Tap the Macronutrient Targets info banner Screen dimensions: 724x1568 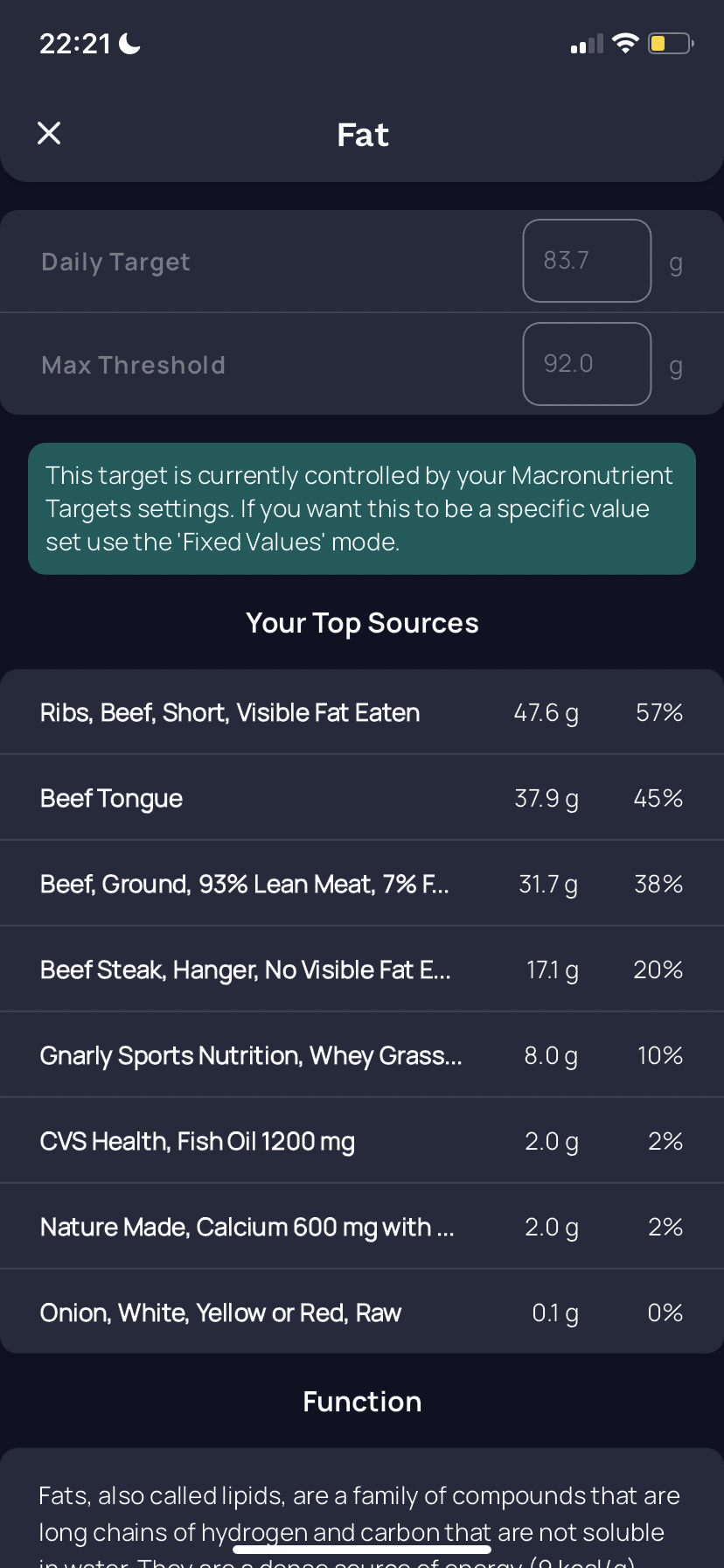362,508
